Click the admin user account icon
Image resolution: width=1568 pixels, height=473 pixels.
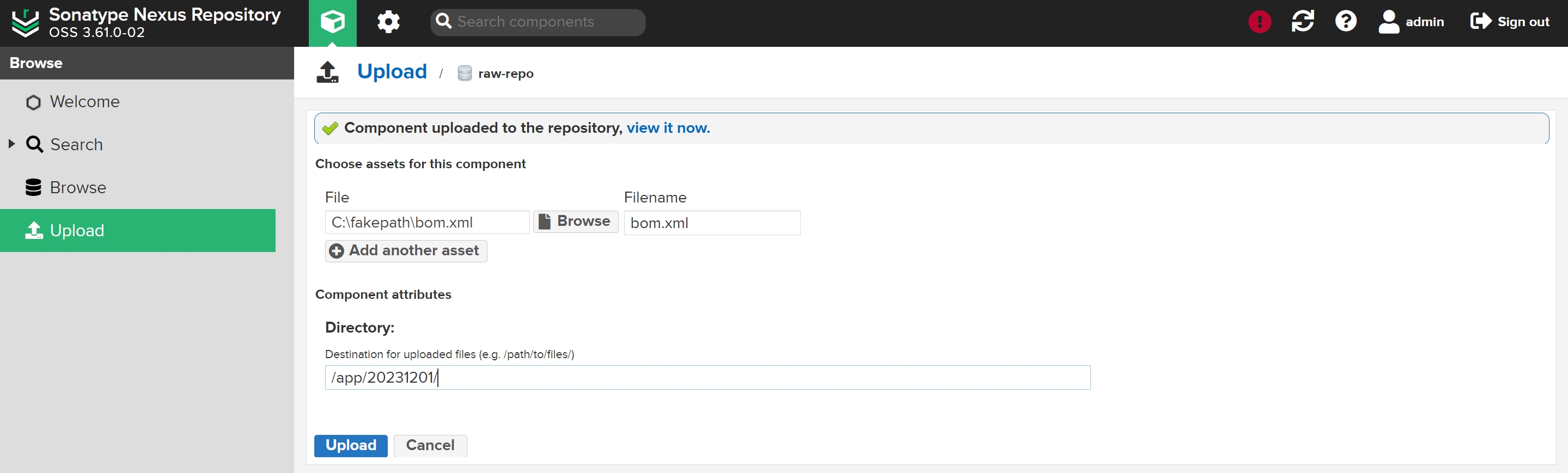tap(1388, 22)
